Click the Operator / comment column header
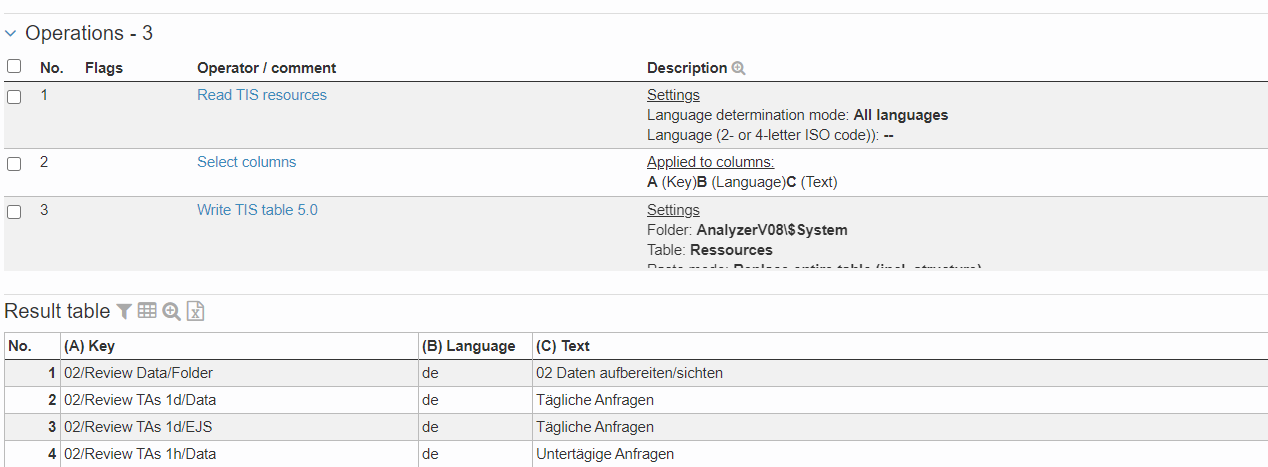This screenshot has height=467, width=1268. pos(266,68)
